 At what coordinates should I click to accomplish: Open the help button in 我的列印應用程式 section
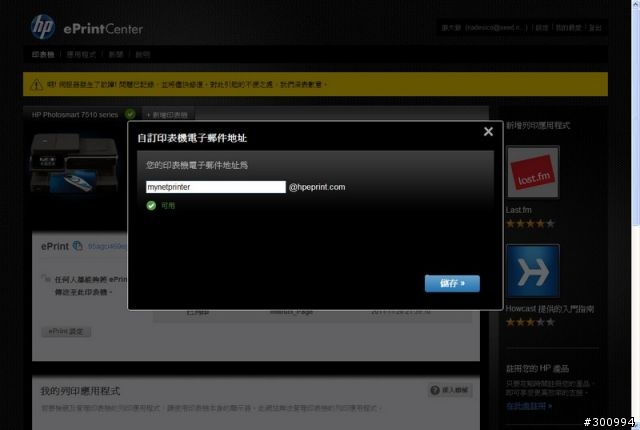450,390
